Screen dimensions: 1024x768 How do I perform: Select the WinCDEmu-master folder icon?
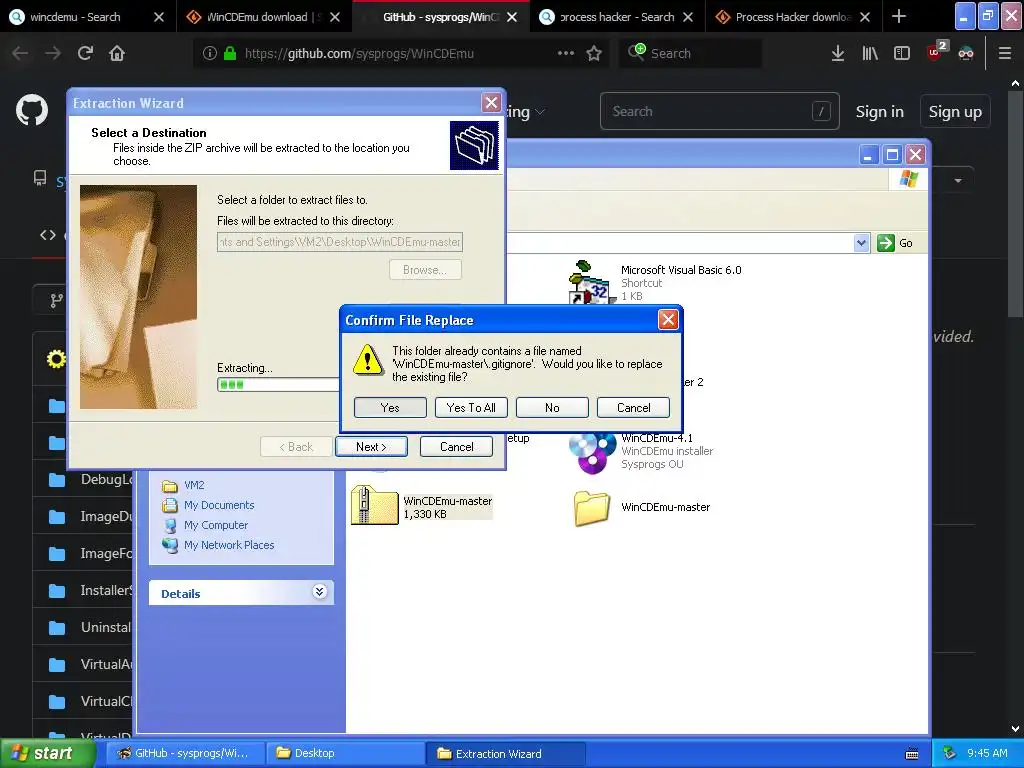coord(592,508)
